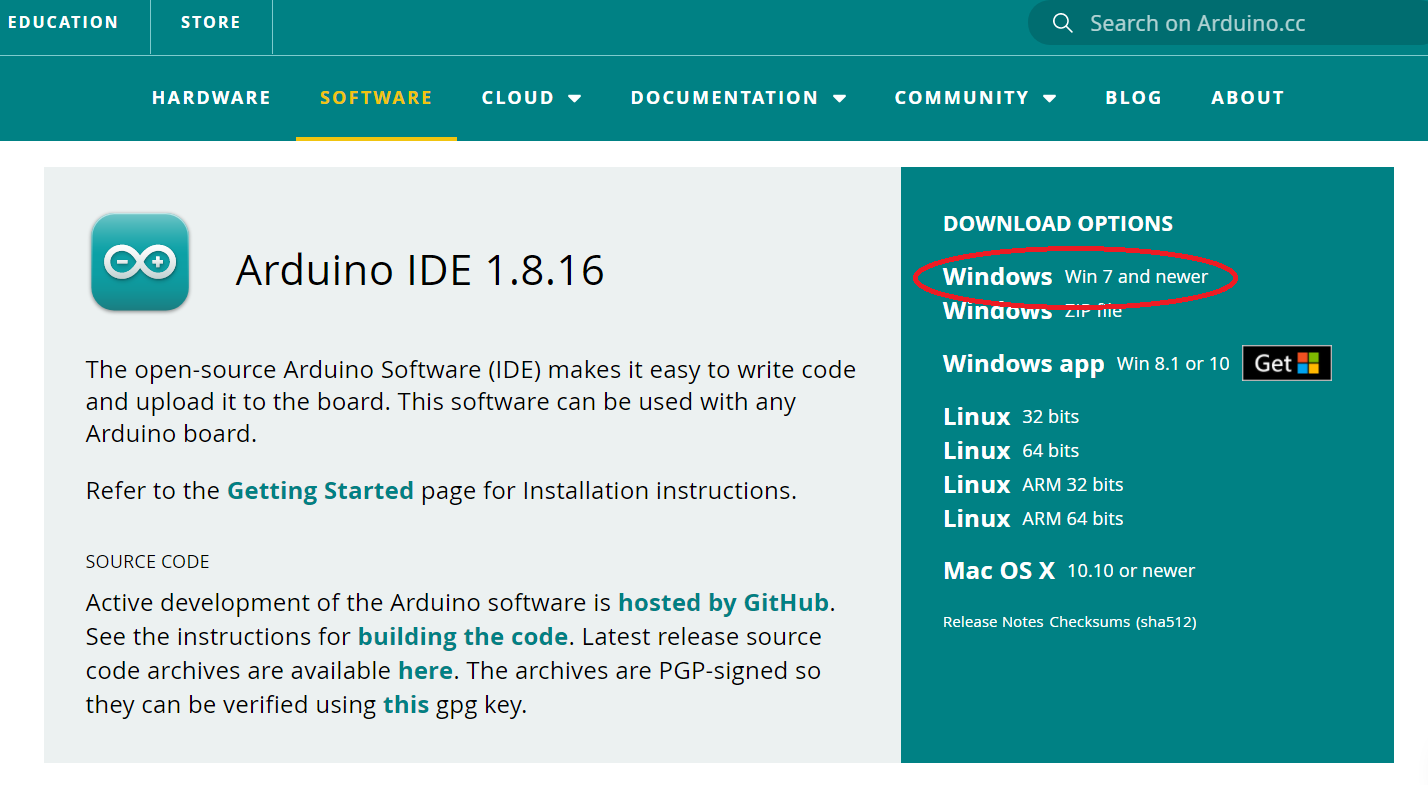Go to the Hardware menu item
1428x785 pixels.
click(211, 97)
